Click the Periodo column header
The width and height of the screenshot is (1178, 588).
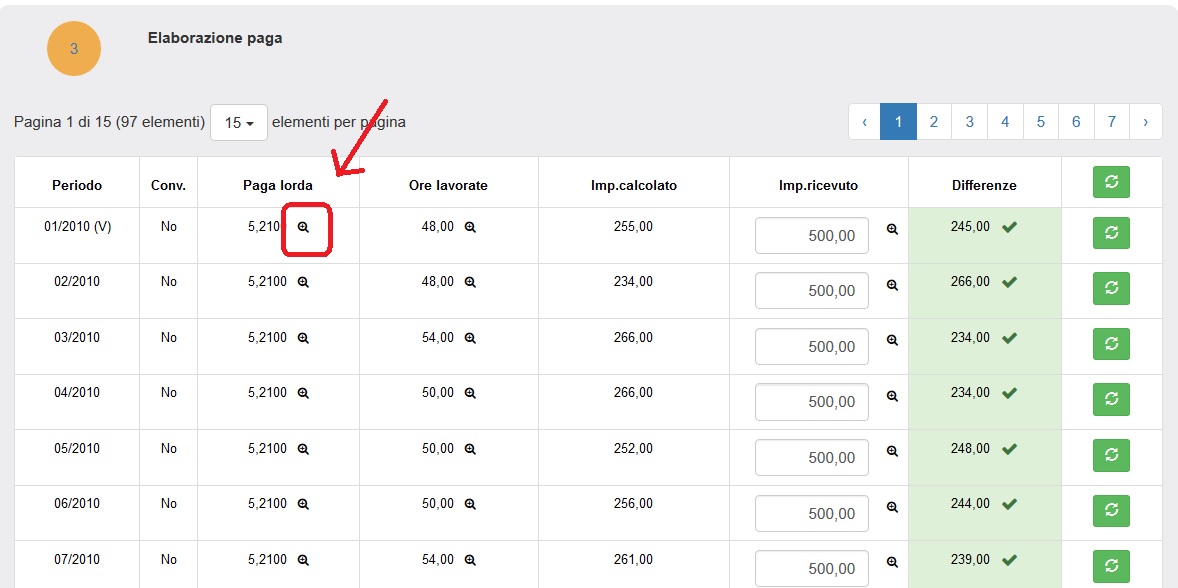tap(77, 185)
